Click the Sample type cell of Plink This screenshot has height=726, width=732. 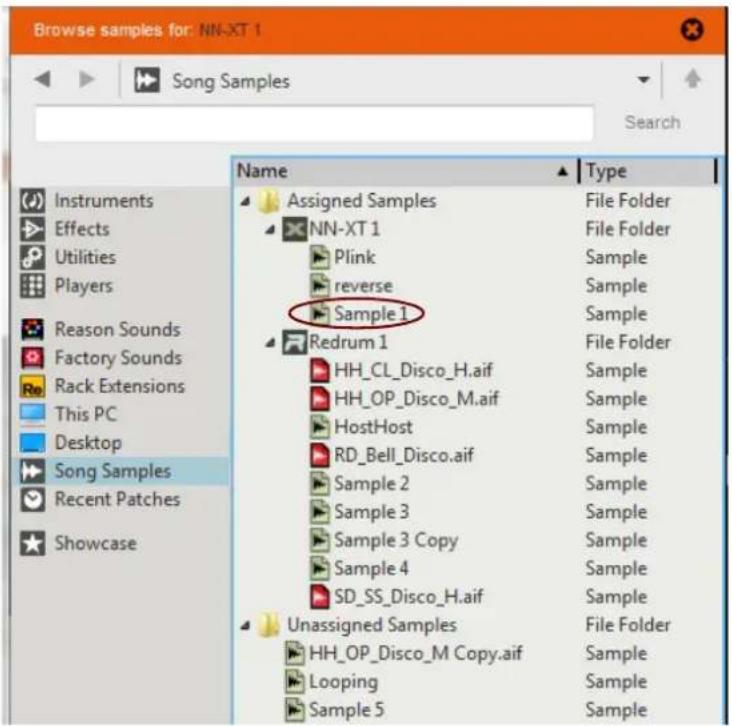[616, 258]
